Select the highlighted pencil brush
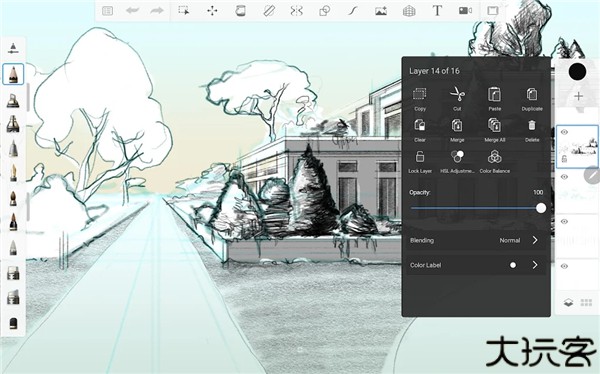The height and width of the screenshot is (374, 600). (13, 74)
